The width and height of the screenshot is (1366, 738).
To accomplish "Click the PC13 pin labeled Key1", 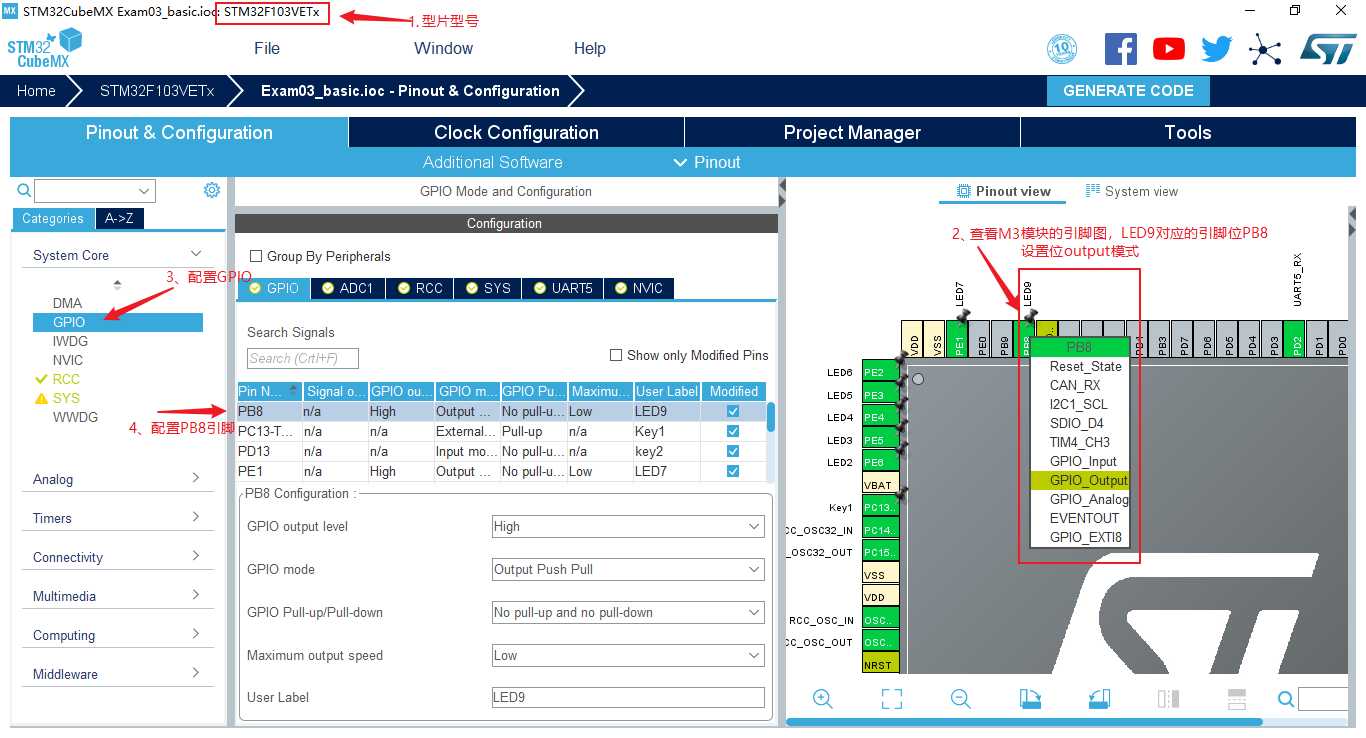I will [x=881, y=507].
